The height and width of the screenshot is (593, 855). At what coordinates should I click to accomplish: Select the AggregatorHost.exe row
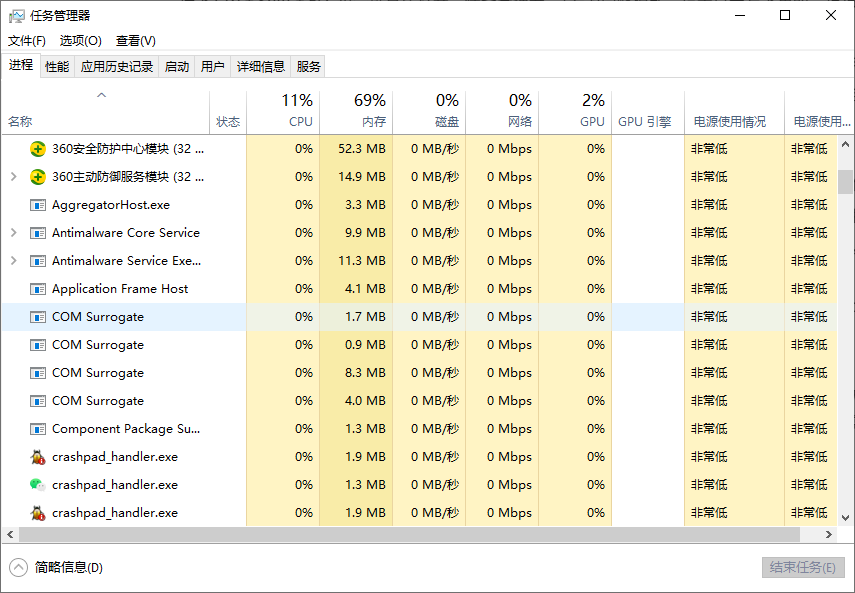click(419, 205)
